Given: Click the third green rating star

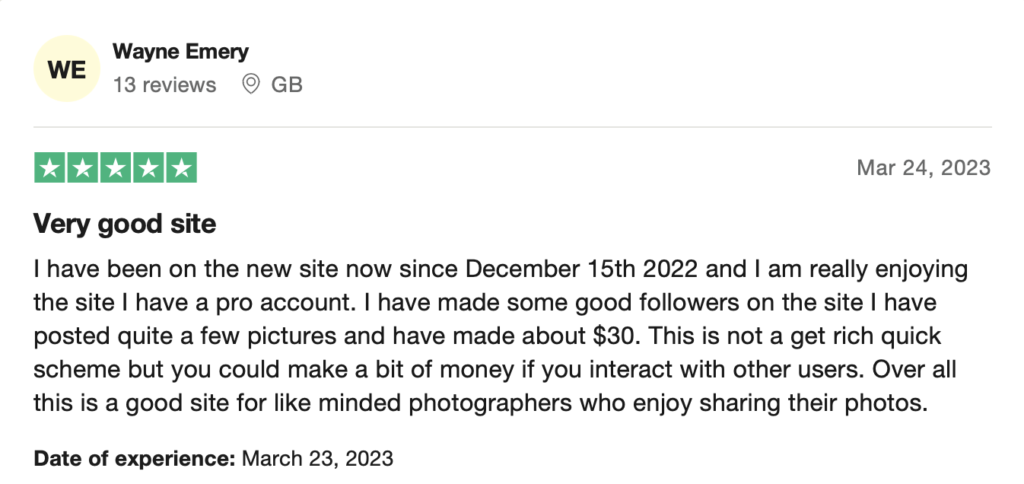Looking at the screenshot, I should coord(116,168).
